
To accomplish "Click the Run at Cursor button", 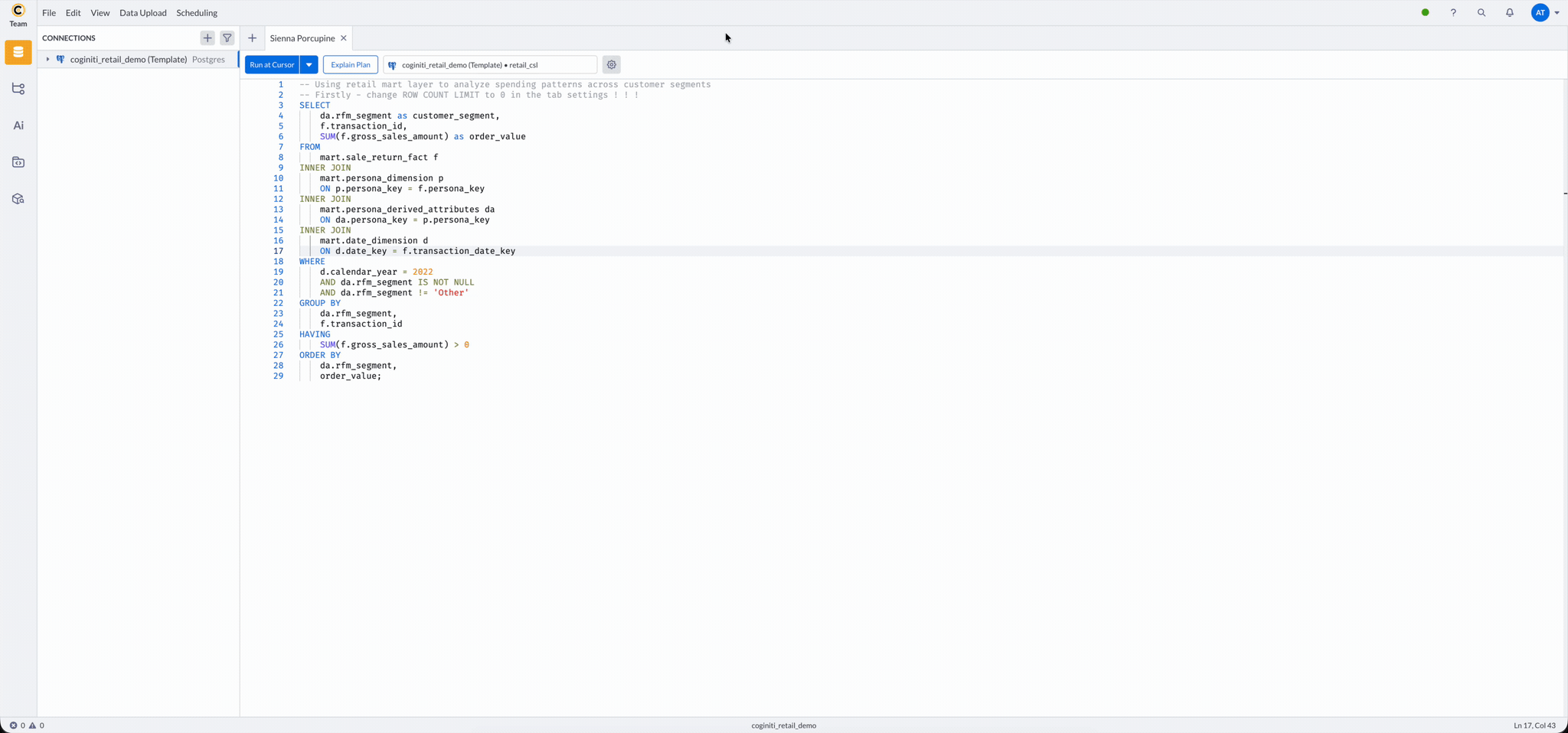I will [272, 65].
